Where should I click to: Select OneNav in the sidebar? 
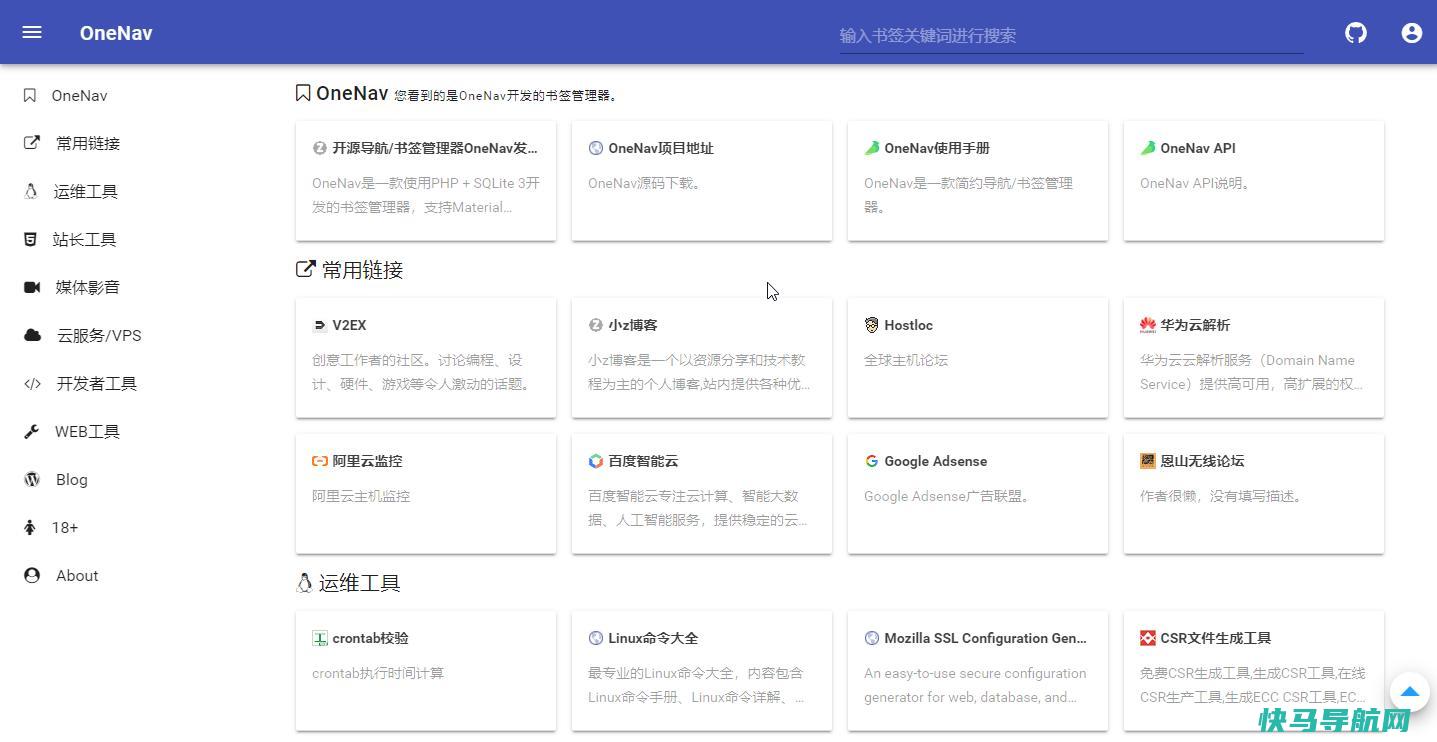click(80, 96)
